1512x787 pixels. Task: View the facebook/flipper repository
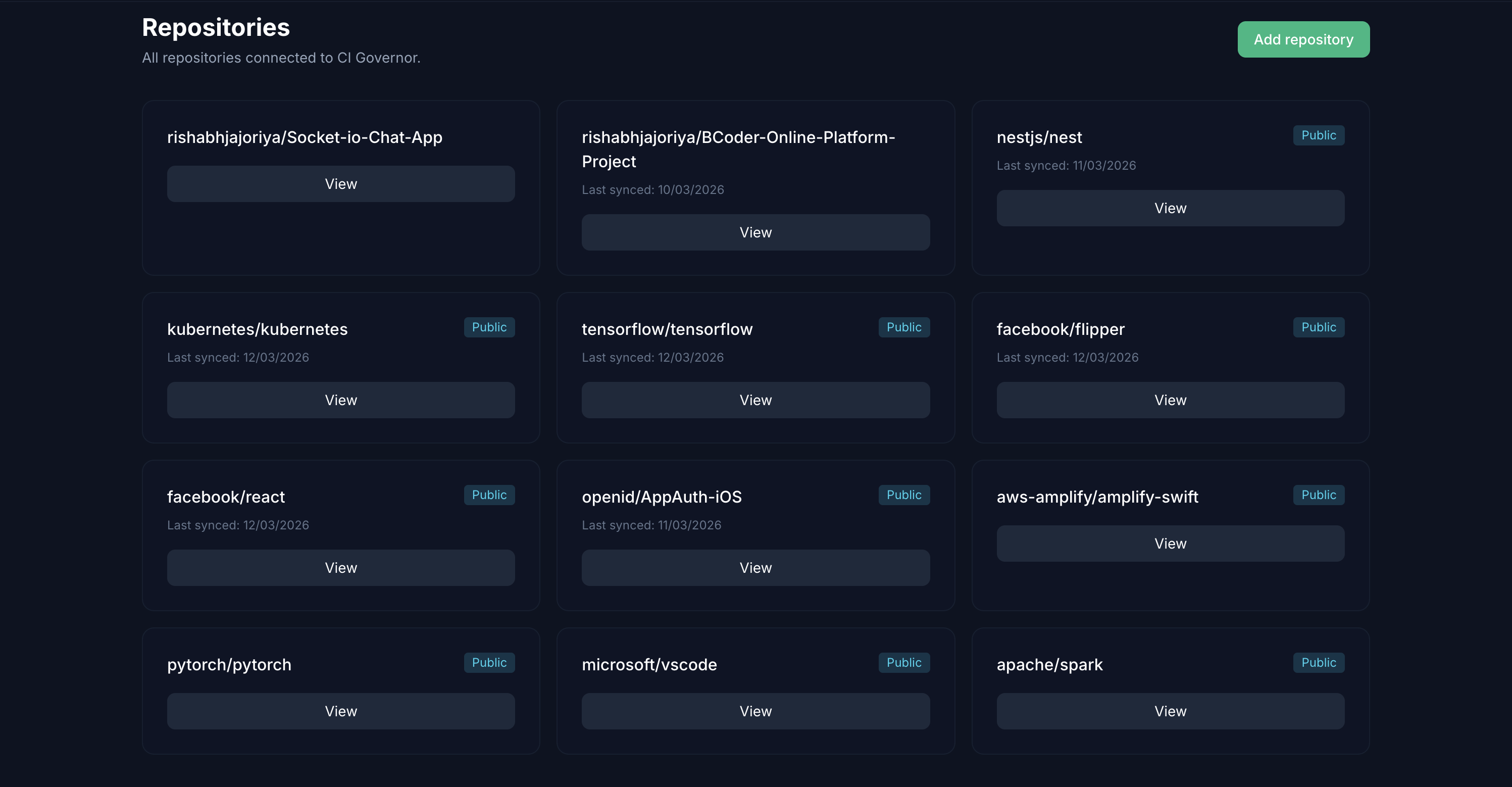pos(1170,400)
